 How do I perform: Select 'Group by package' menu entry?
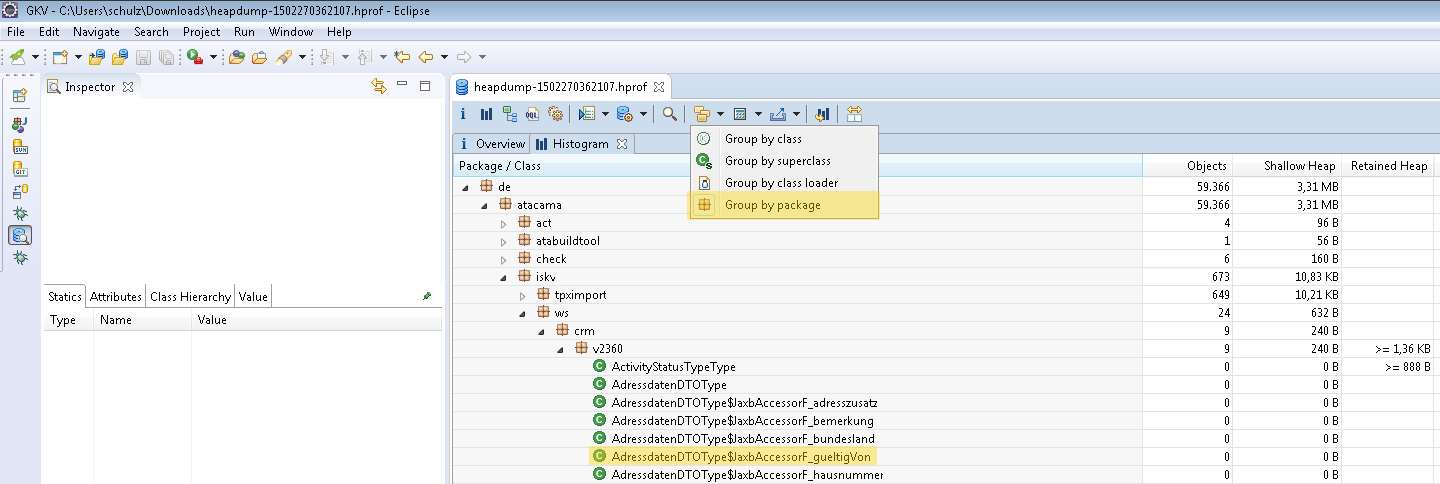[784, 205]
